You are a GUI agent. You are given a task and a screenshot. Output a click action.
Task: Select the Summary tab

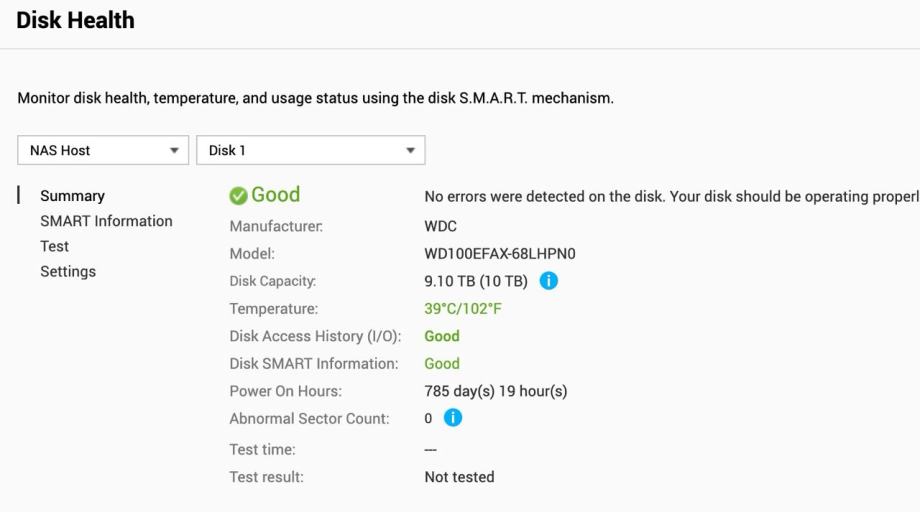click(x=72, y=196)
